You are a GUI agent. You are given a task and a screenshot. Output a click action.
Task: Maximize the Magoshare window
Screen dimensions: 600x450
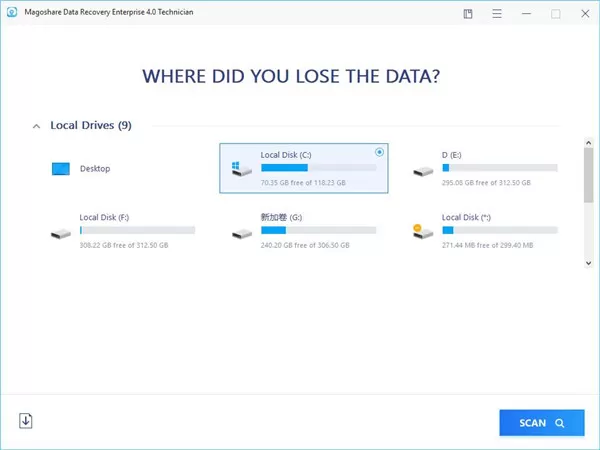click(556, 14)
